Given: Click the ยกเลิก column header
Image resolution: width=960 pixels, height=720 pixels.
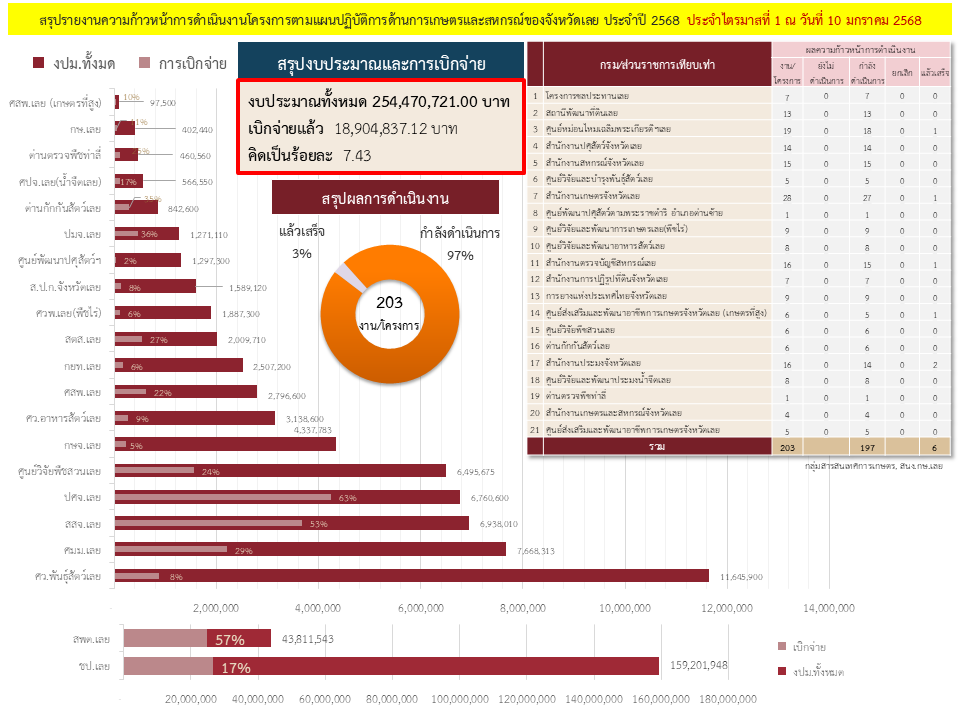Looking at the screenshot, I should click(901, 73).
